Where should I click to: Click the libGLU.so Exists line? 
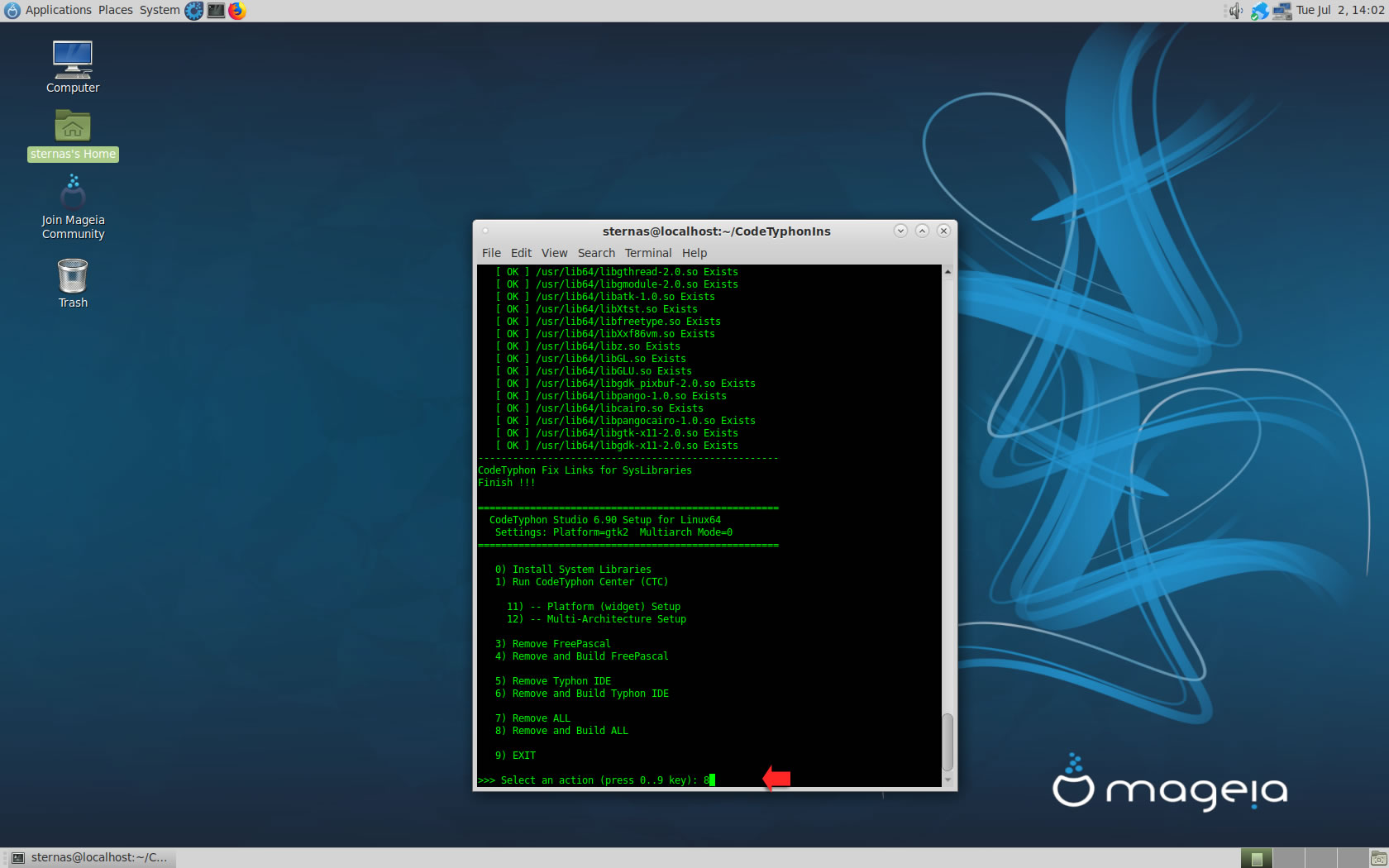(x=594, y=371)
